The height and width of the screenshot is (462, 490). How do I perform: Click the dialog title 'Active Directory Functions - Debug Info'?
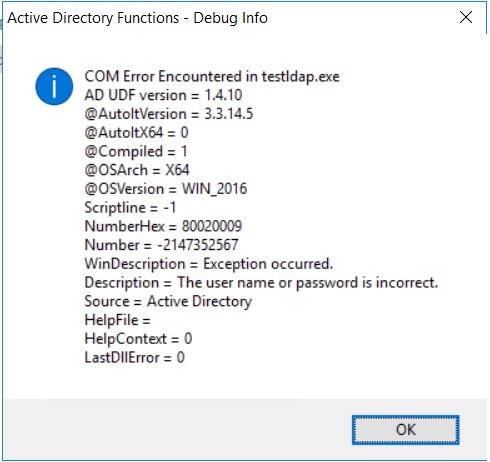coord(137,18)
